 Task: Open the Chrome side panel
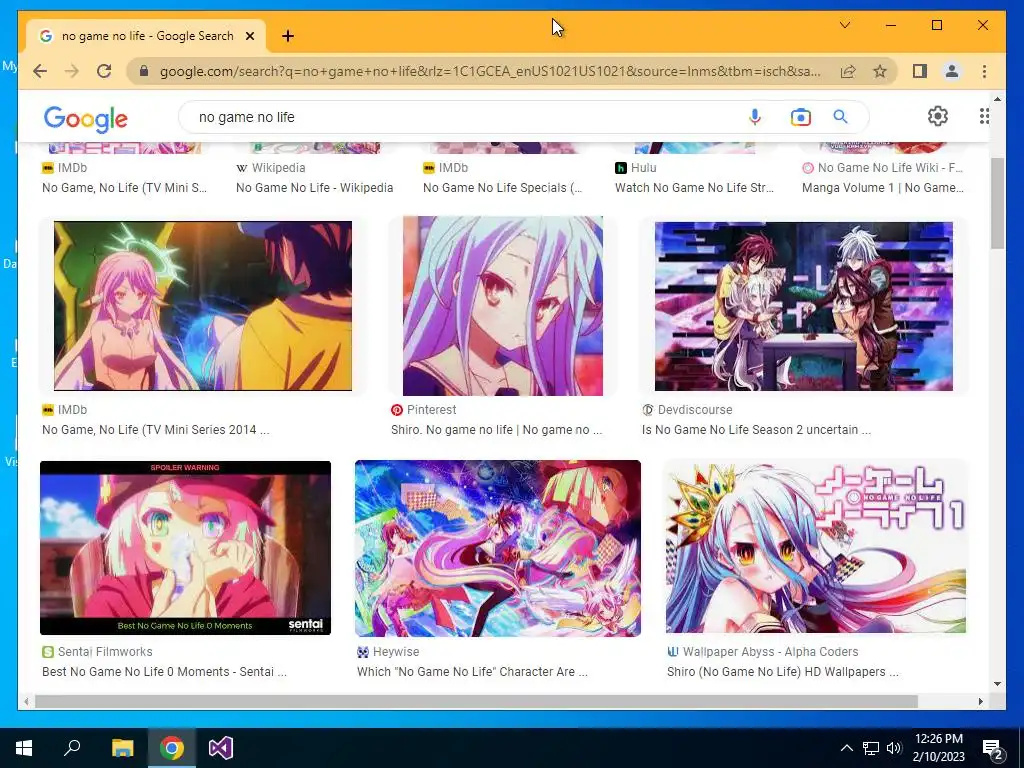tap(920, 71)
